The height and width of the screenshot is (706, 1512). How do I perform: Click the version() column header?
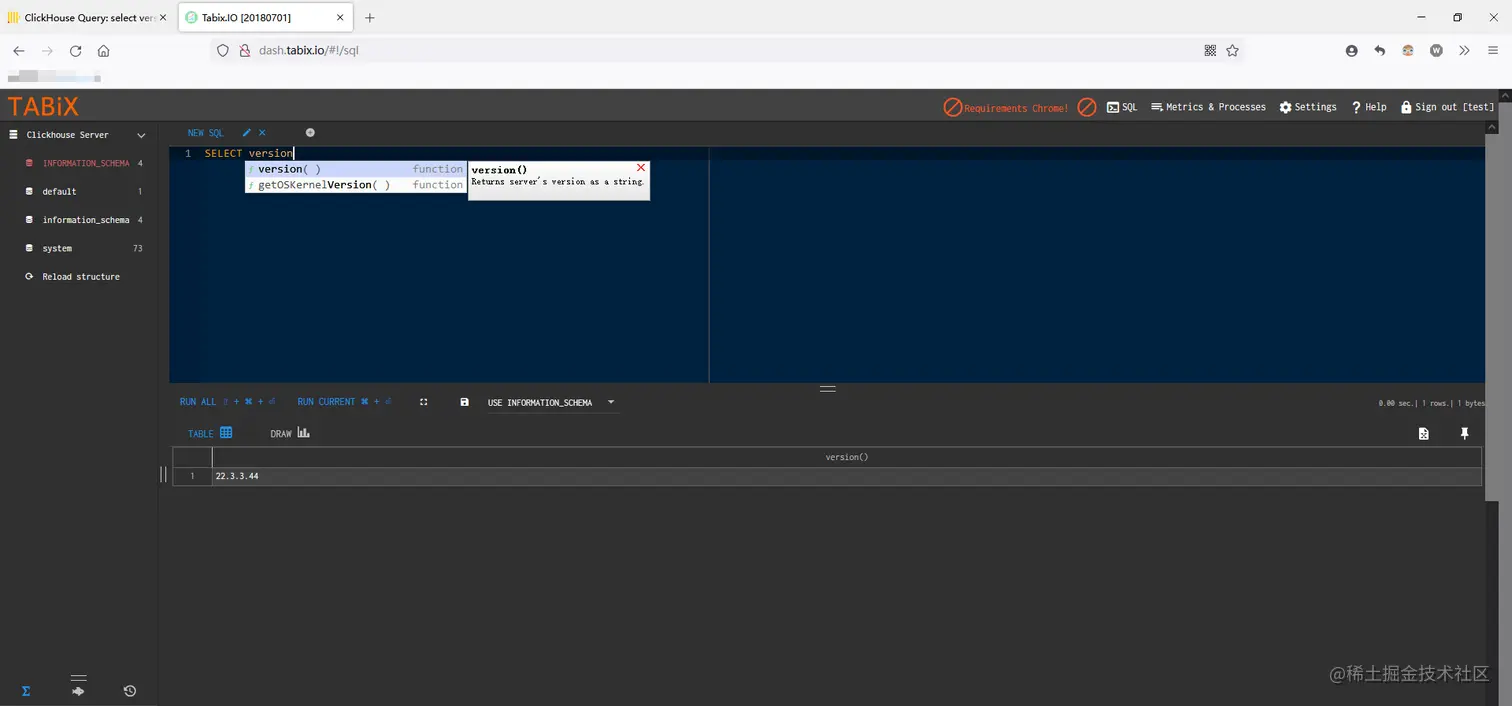pyautogui.click(x=846, y=457)
